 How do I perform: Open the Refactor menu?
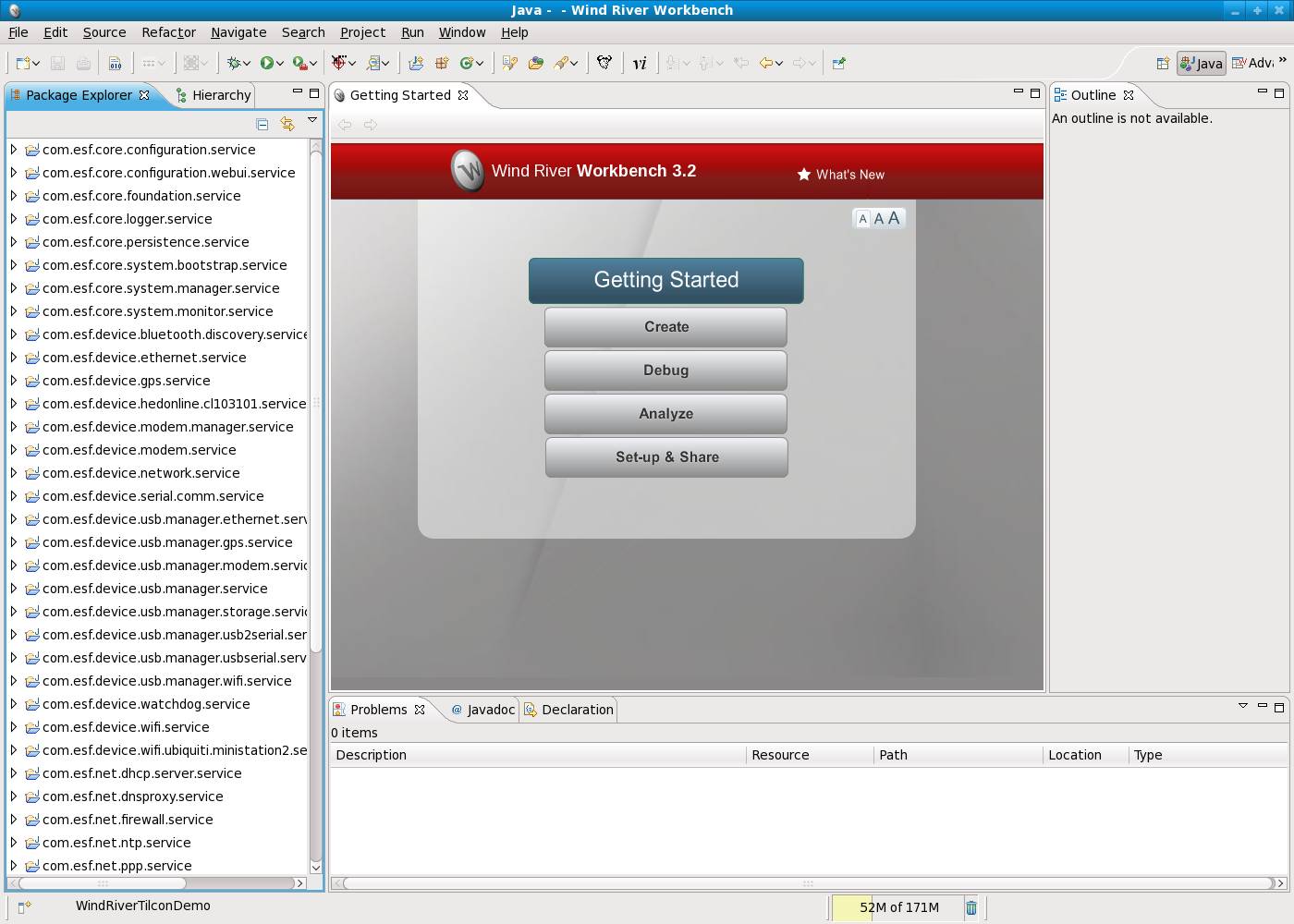click(168, 32)
